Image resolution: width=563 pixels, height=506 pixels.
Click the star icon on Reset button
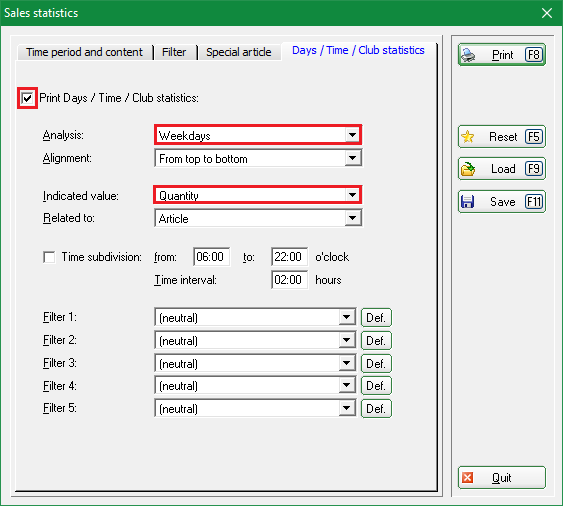click(x=467, y=137)
